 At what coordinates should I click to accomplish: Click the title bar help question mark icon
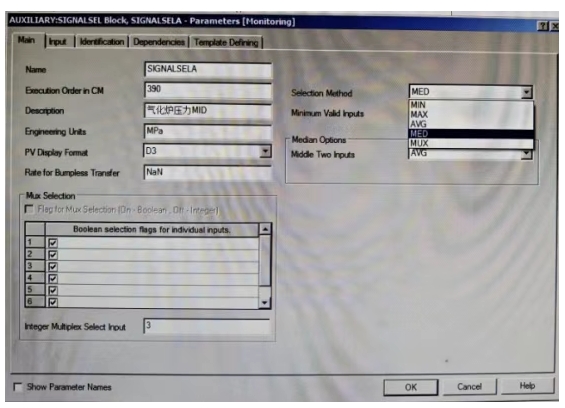(x=543, y=26)
